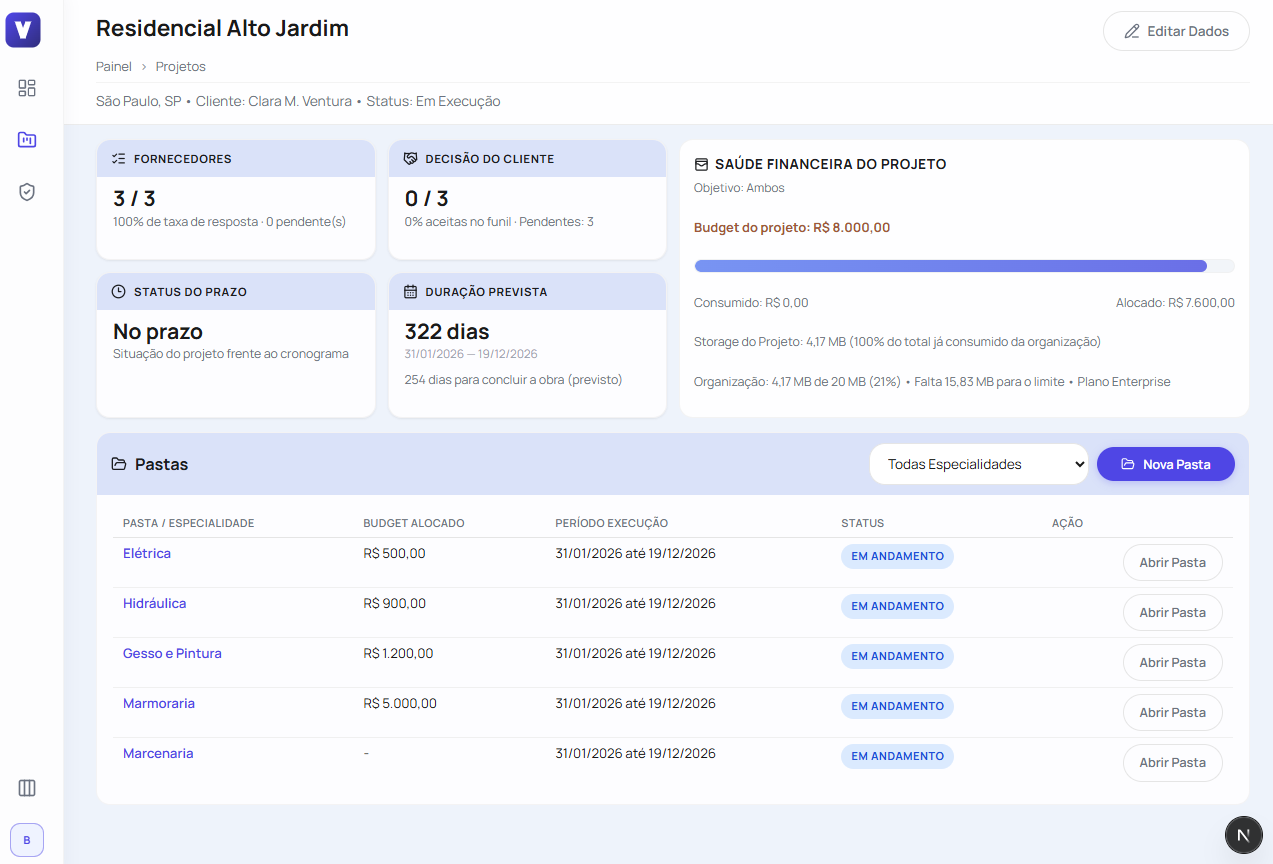
Task: Open the shield check icon in sidebar
Action: point(27,192)
